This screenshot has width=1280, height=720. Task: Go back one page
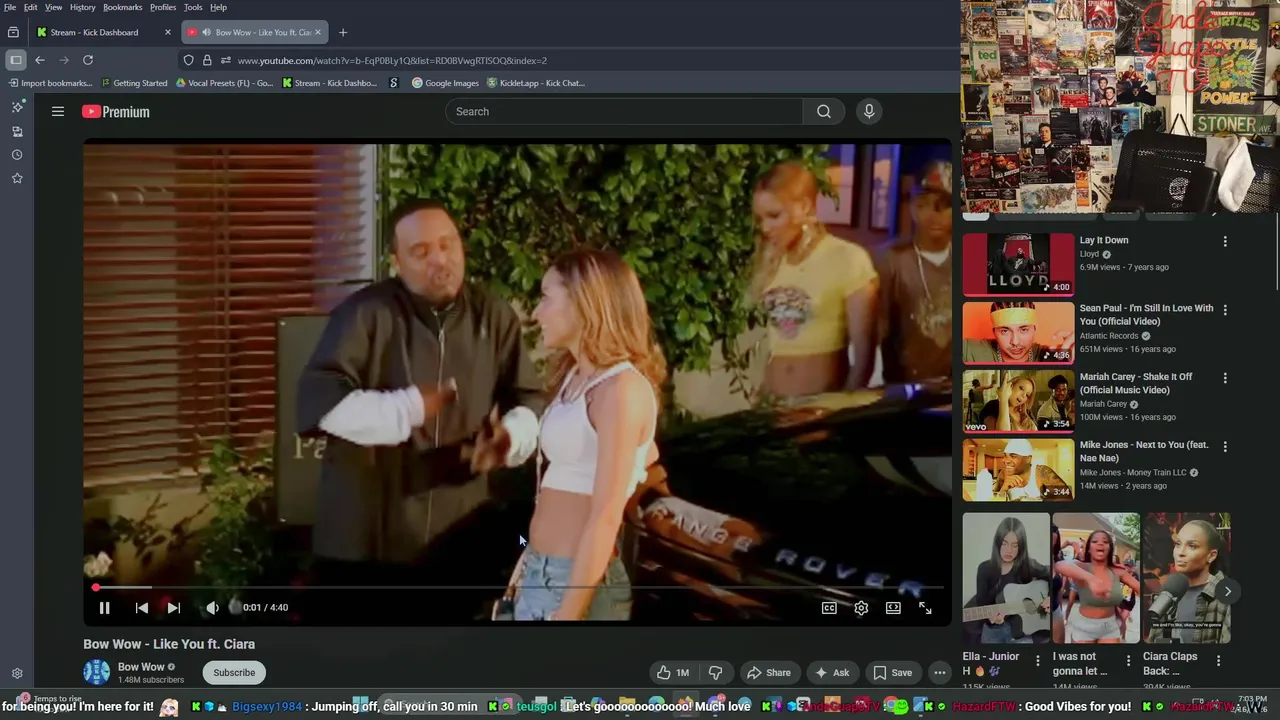point(40,60)
